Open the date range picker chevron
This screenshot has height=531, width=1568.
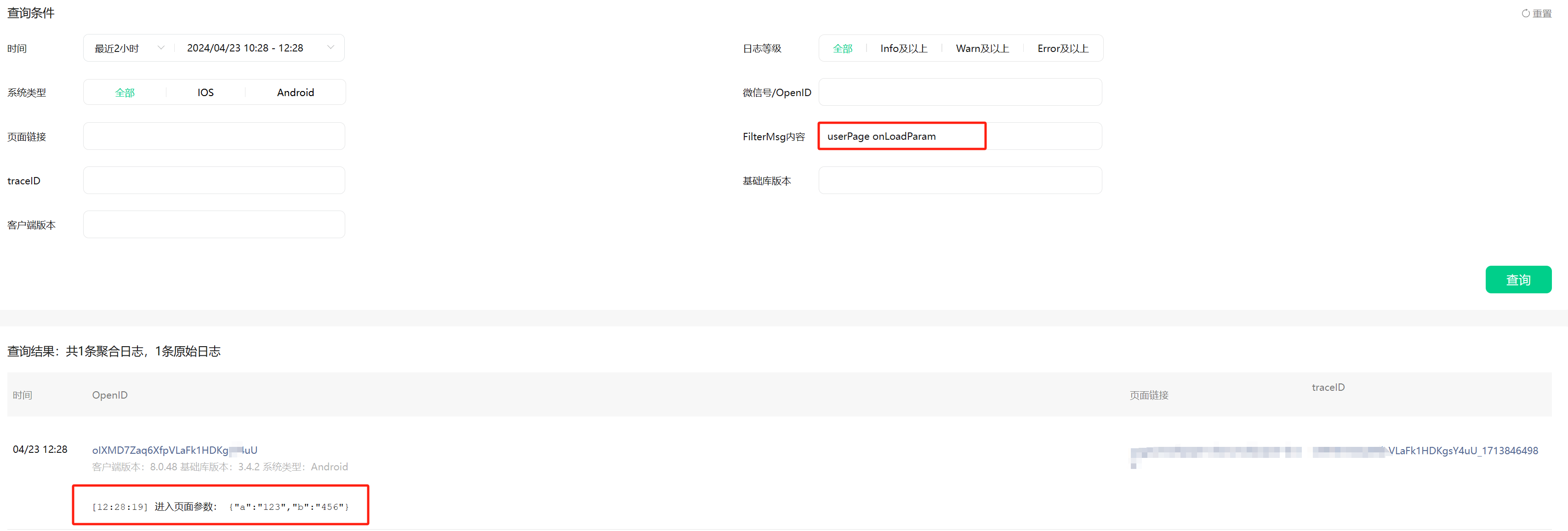pos(331,47)
